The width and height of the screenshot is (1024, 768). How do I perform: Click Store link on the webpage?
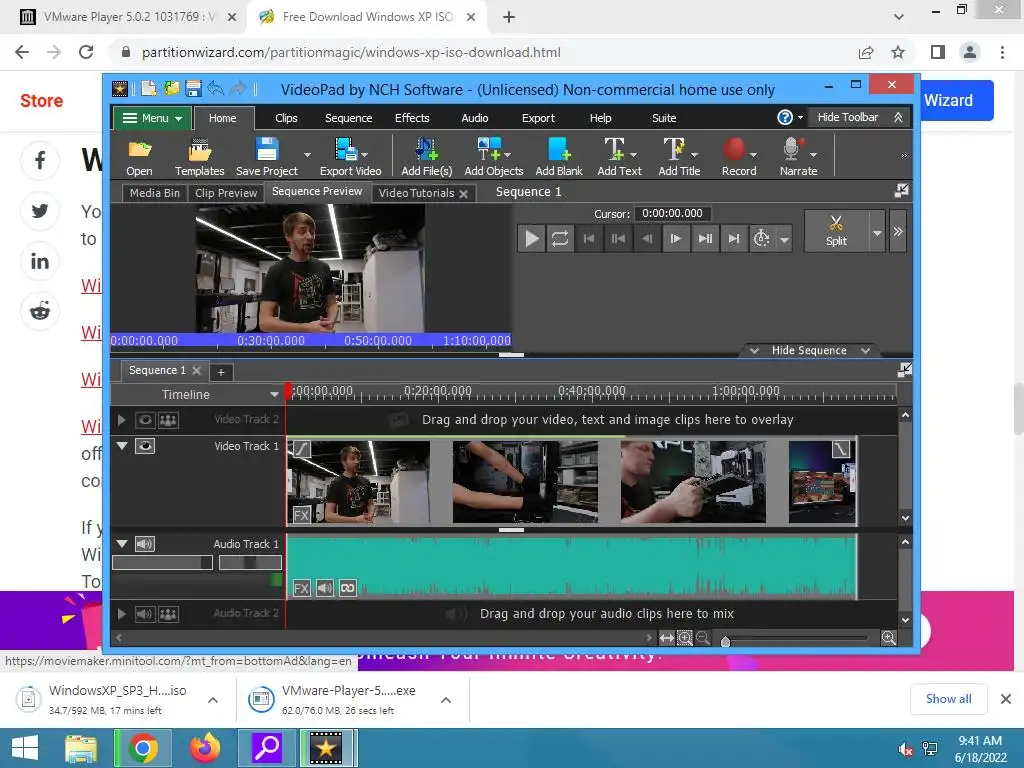pos(41,101)
